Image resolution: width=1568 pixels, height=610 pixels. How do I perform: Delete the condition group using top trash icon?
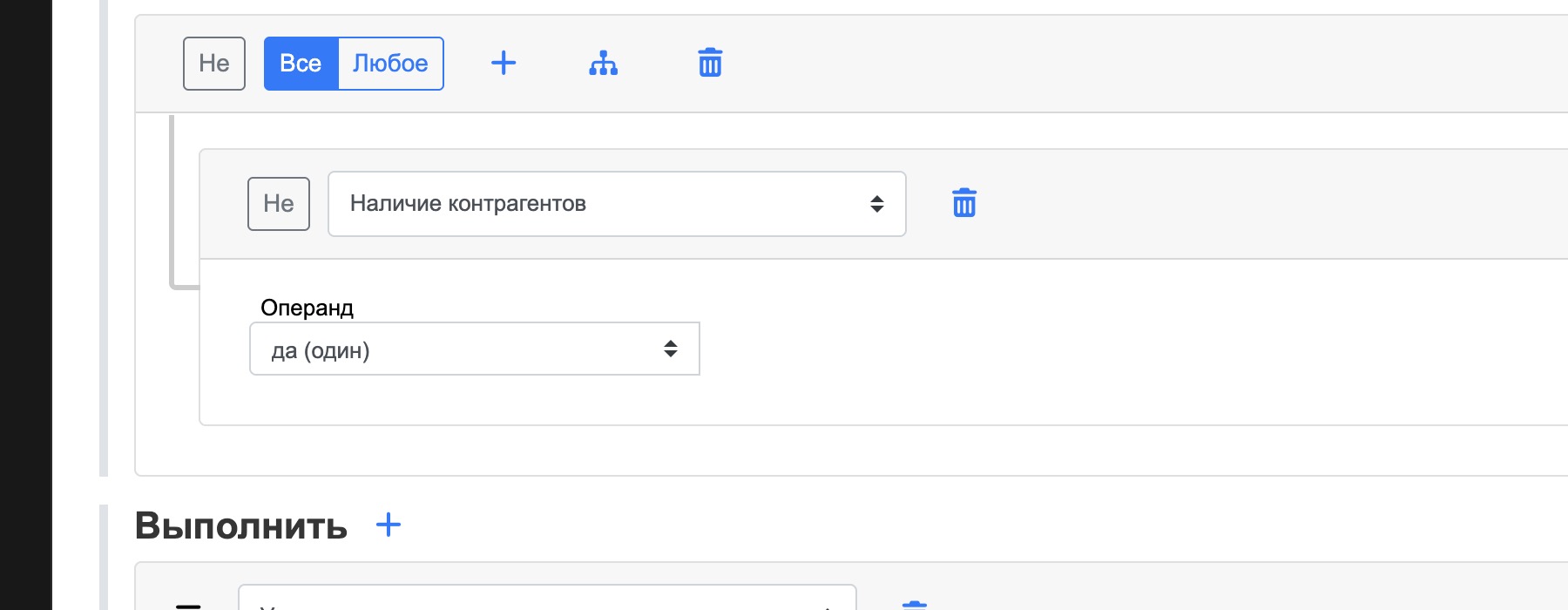710,63
